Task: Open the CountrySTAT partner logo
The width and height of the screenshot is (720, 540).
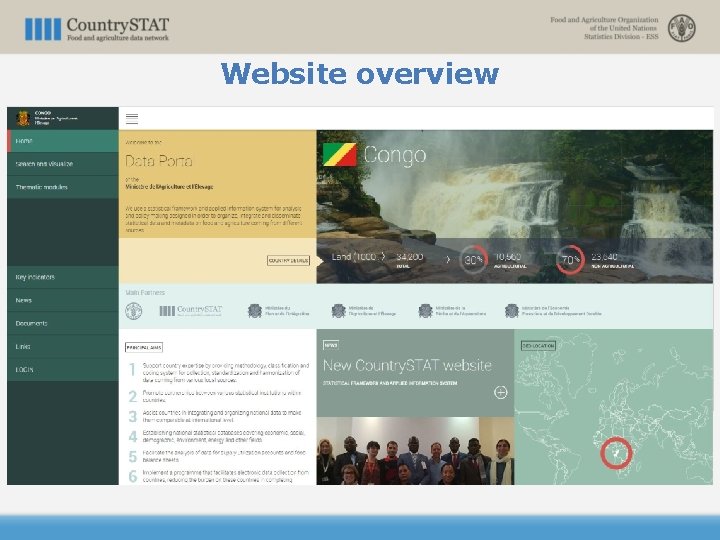Action: (x=191, y=311)
